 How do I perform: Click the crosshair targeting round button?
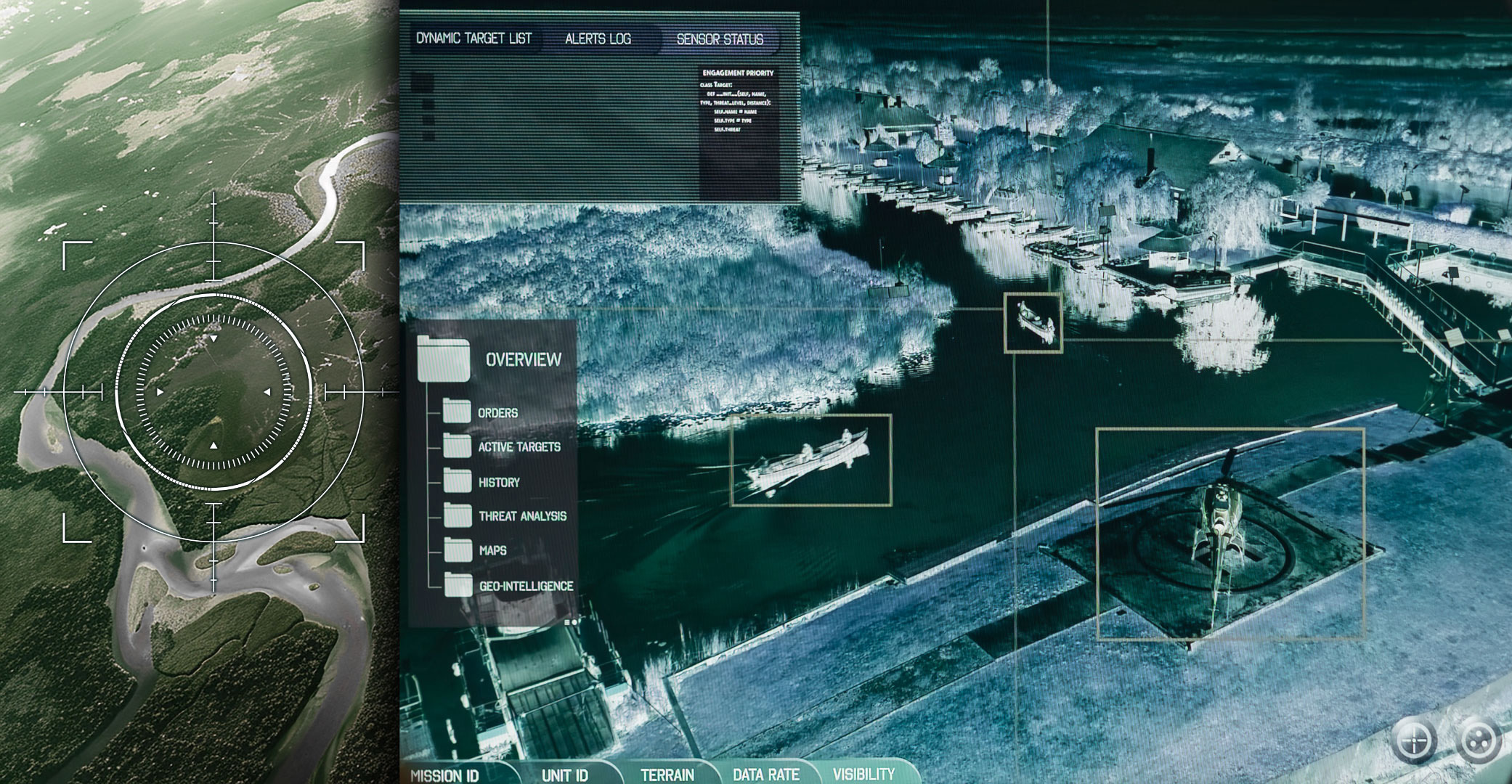(1414, 742)
